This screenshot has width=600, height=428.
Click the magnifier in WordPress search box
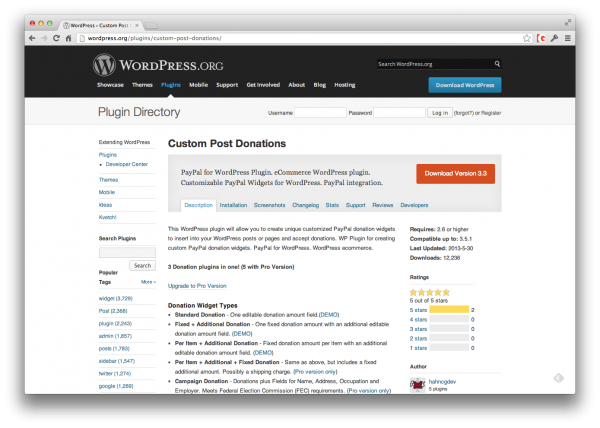(497, 64)
